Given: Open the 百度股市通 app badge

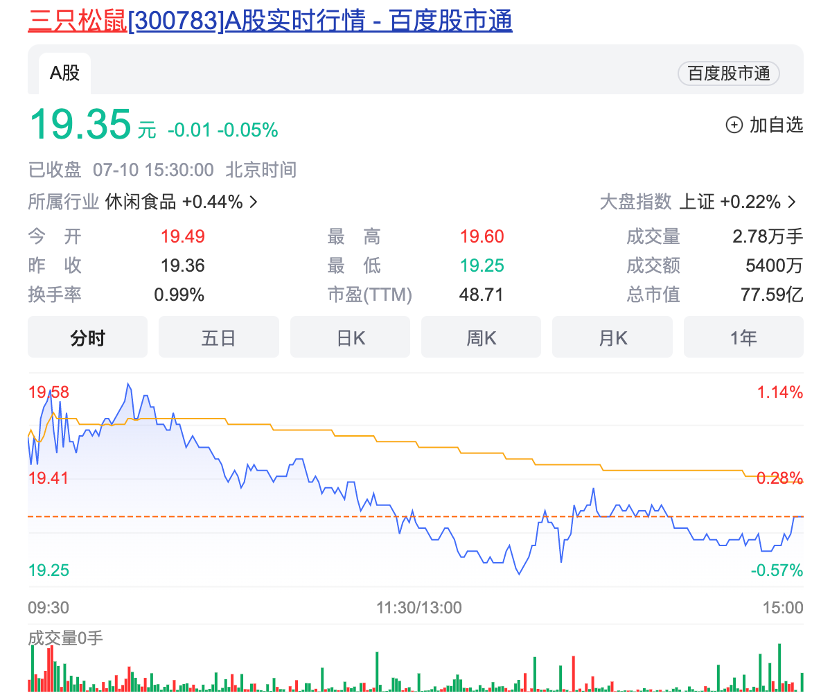Looking at the screenshot, I should [x=731, y=72].
